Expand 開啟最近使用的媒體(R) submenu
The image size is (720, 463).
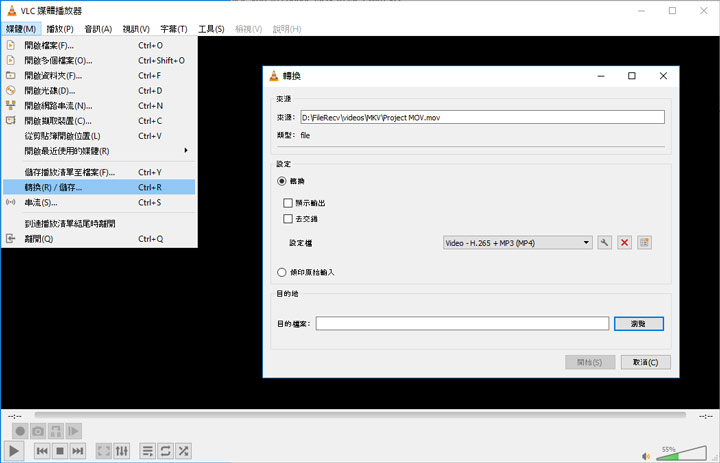pyautogui.click(x=99, y=151)
